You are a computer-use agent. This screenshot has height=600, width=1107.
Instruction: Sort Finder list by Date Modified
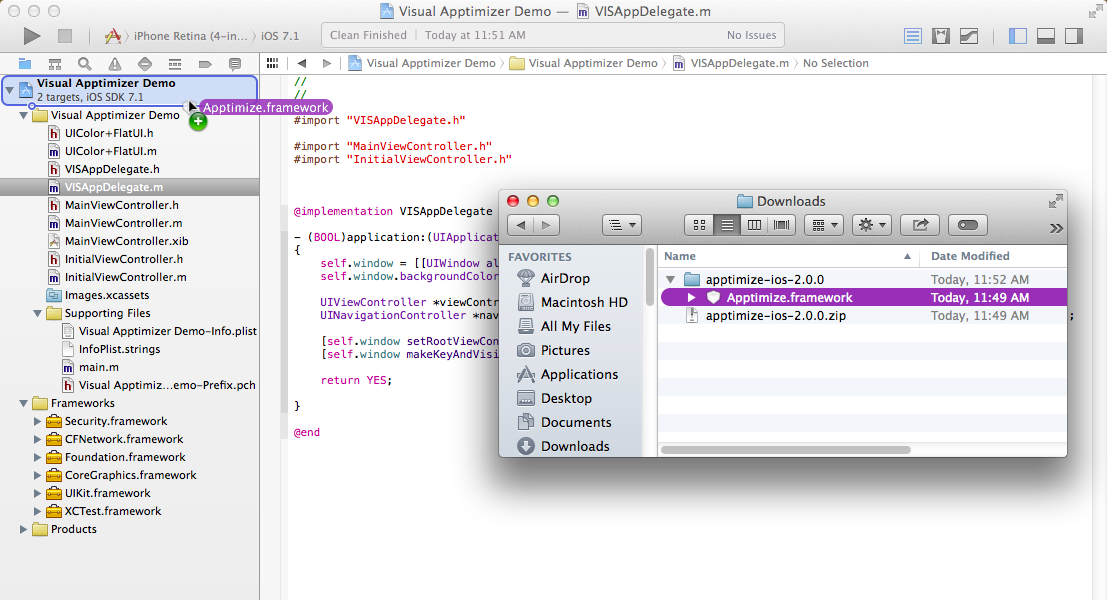[993, 256]
